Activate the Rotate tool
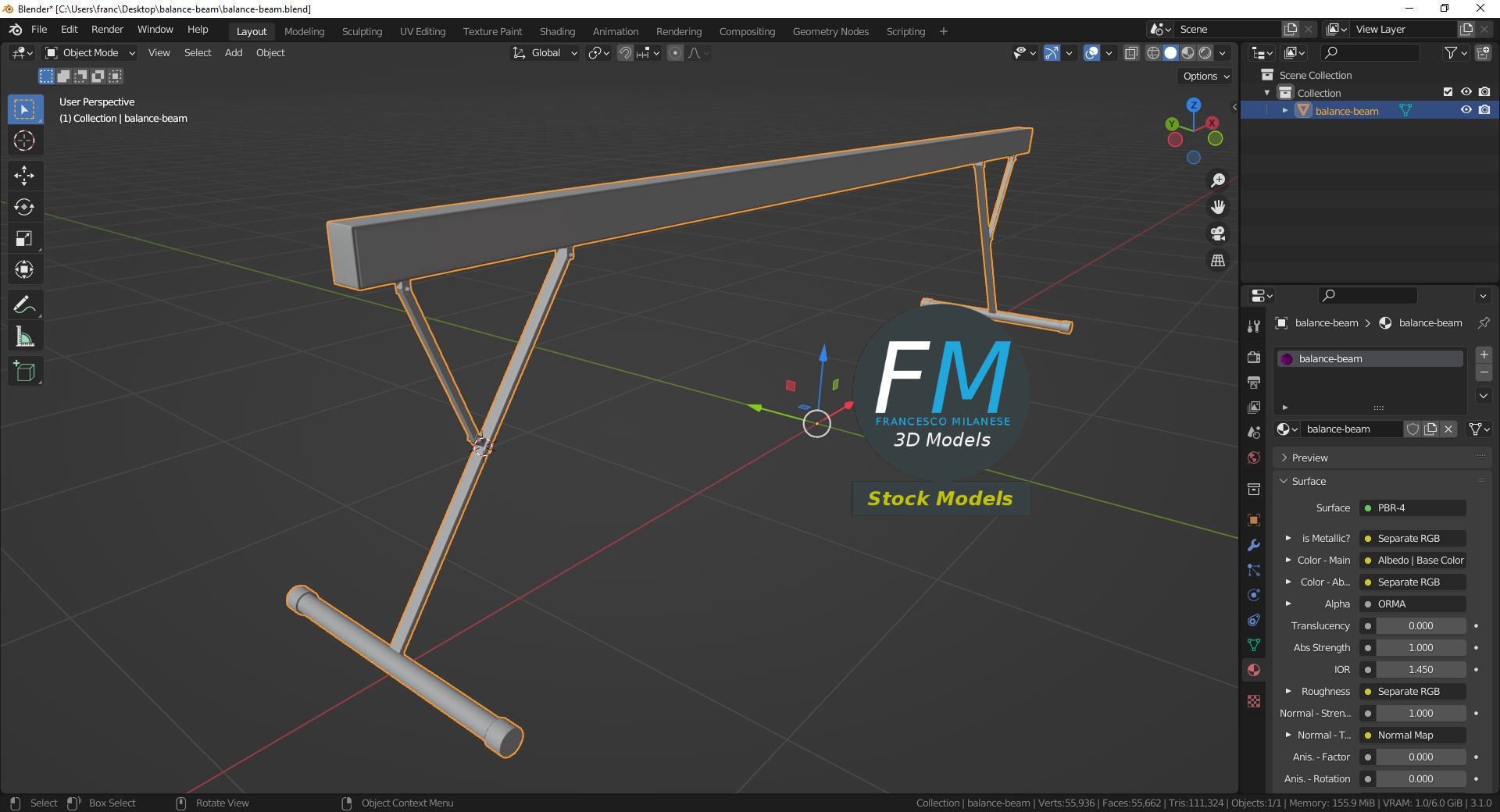Image resolution: width=1500 pixels, height=812 pixels. pos(24,207)
